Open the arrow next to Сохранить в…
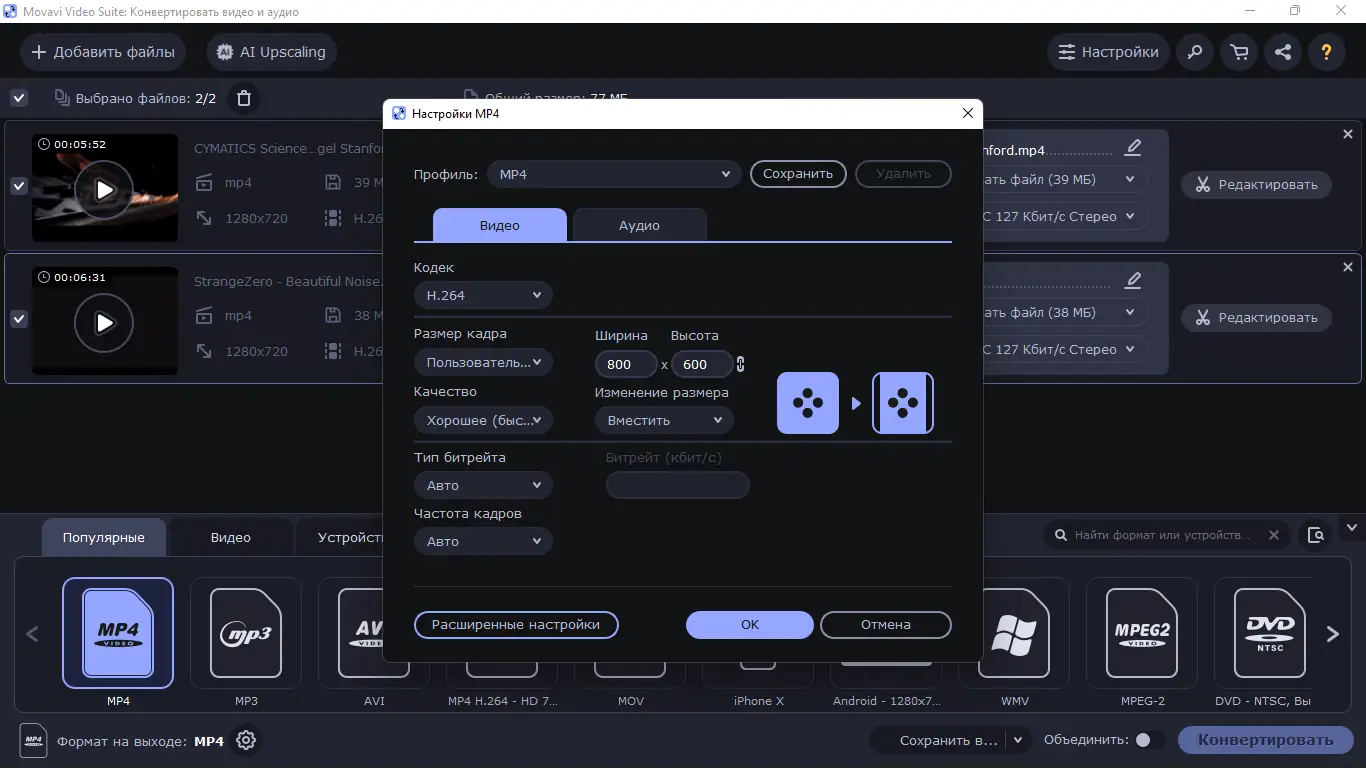Image resolution: width=1366 pixels, height=768 pixels. (1018, 740)
